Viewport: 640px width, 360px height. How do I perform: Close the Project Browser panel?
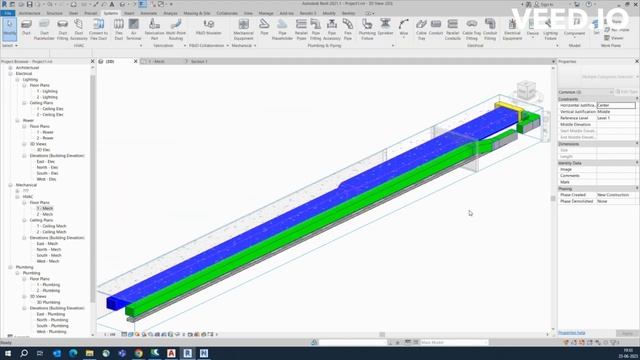click(92, 61)
